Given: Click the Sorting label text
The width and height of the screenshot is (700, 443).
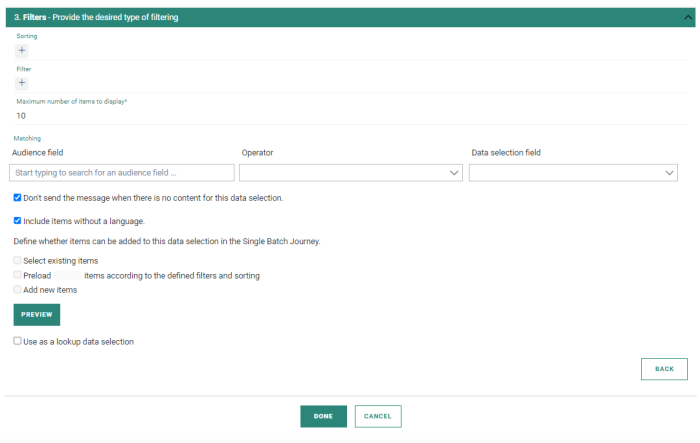Looking at the screenshot, I should (x=27, y=36).
